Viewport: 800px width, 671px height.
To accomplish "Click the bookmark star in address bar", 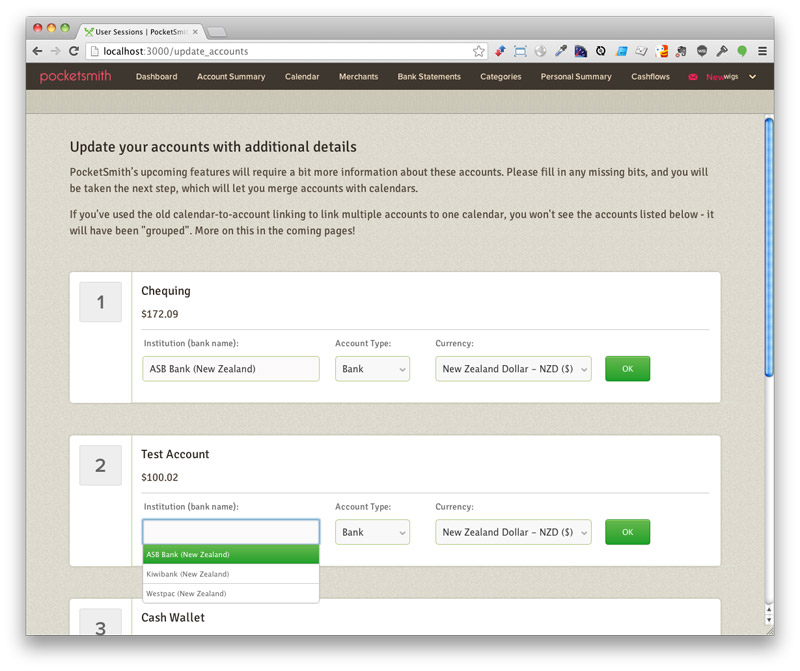I will pos(479,51).
